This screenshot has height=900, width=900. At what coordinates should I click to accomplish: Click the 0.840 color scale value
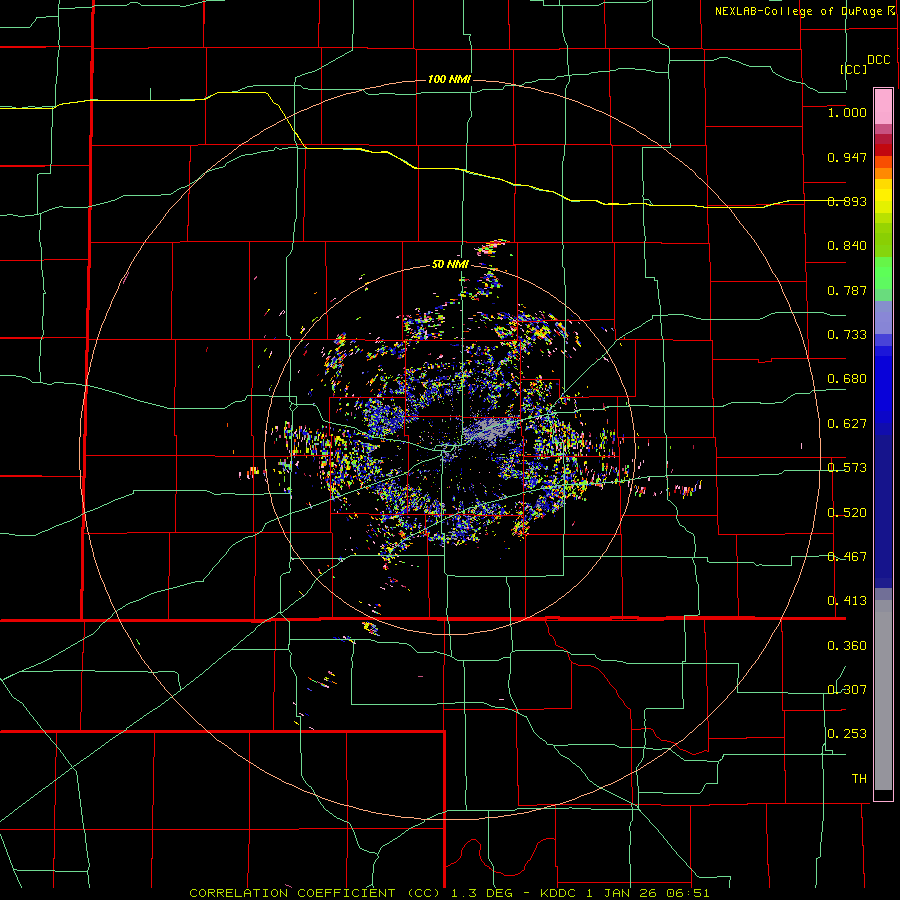(x=847, y=246)
